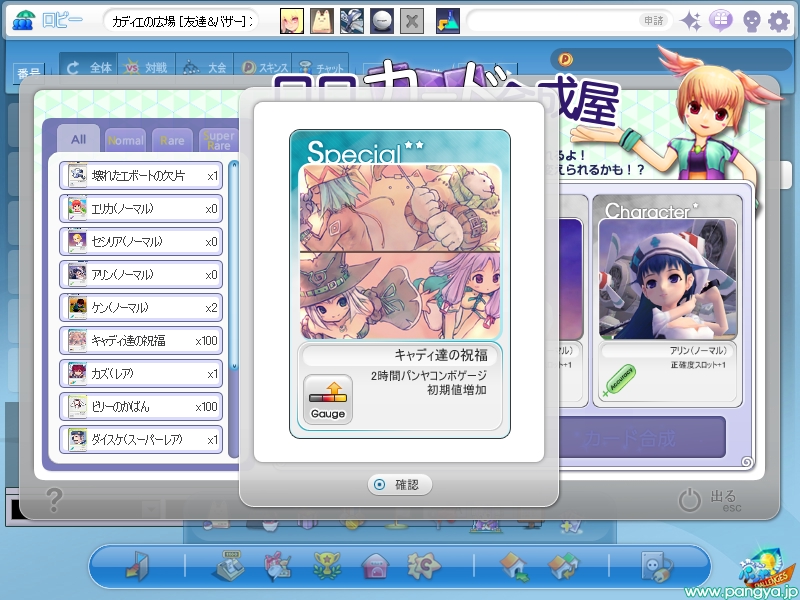Click the purple chat bubble icon

(x=720, y=21)
